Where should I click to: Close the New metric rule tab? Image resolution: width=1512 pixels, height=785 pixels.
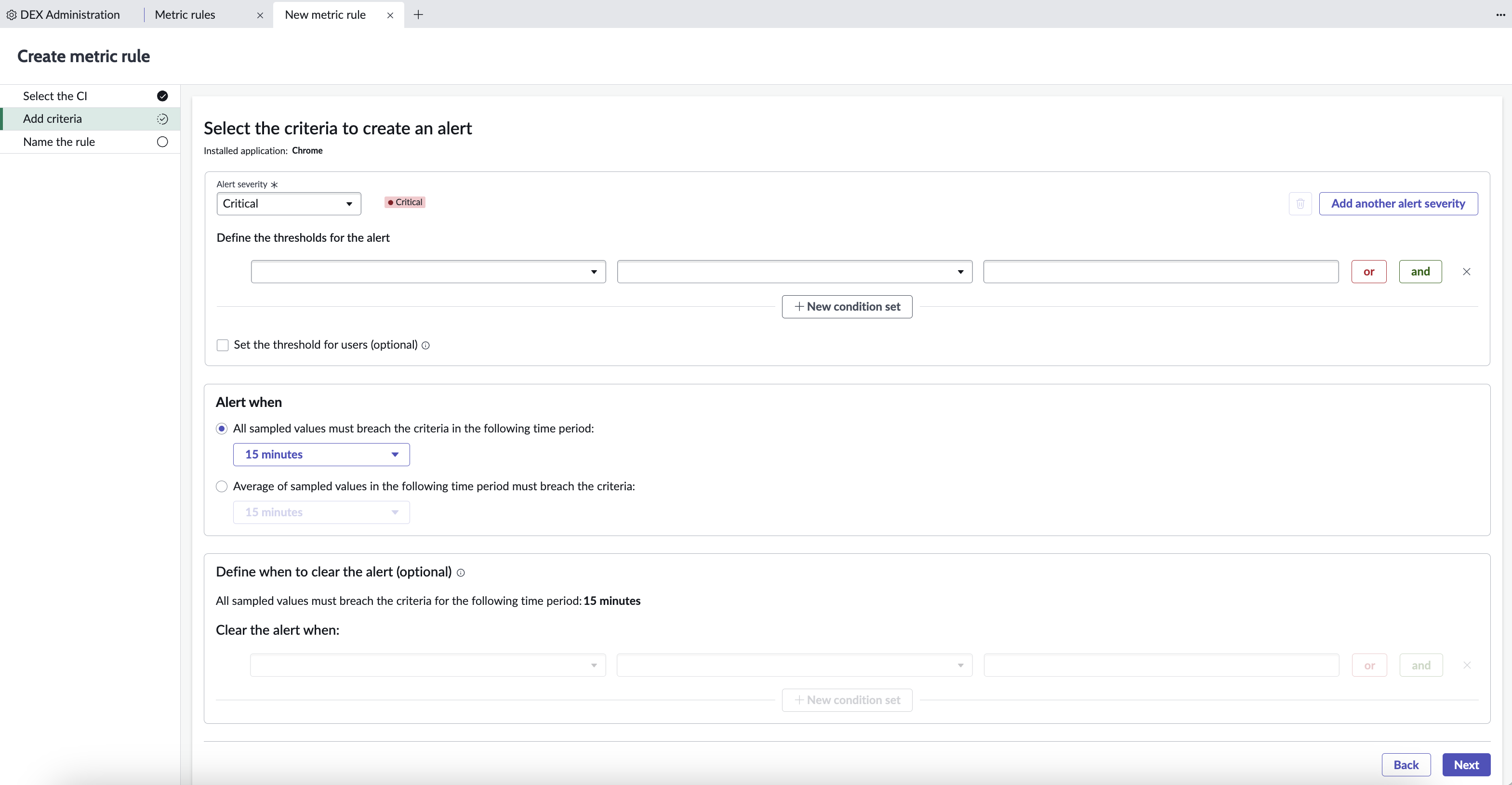click(x=390, y=15)
